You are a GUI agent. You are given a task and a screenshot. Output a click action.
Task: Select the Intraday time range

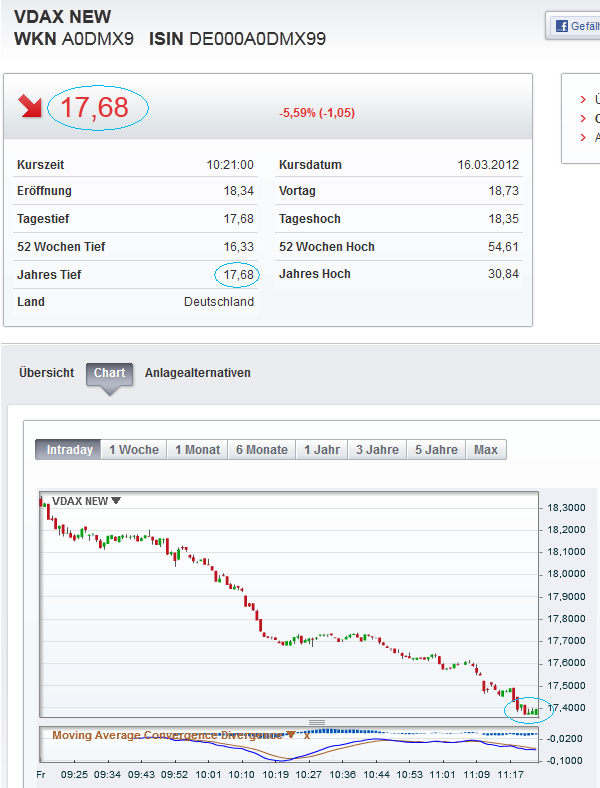coord(69,449)
